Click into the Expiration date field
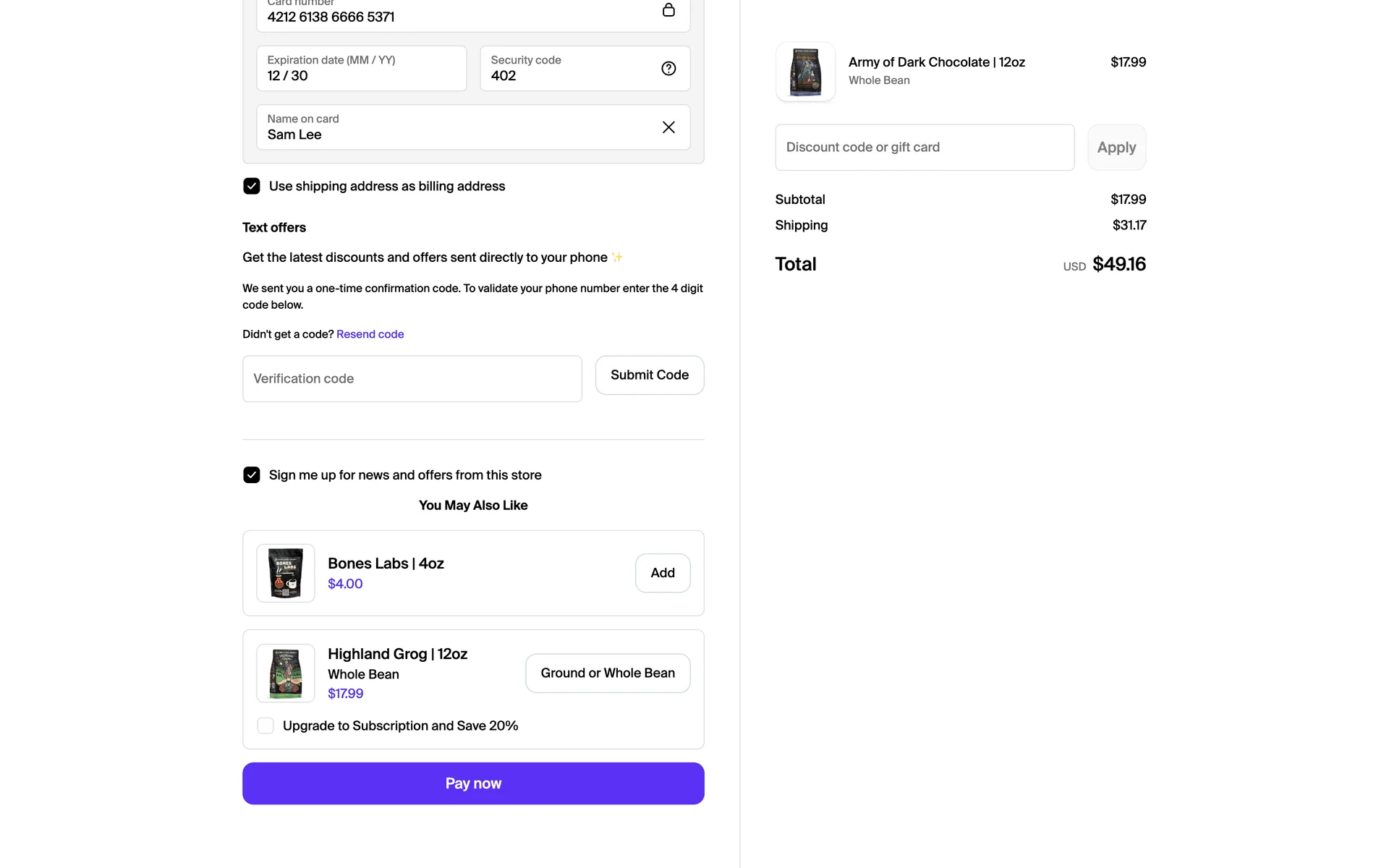Screen dimensions: 1389x868 (361, 69)
